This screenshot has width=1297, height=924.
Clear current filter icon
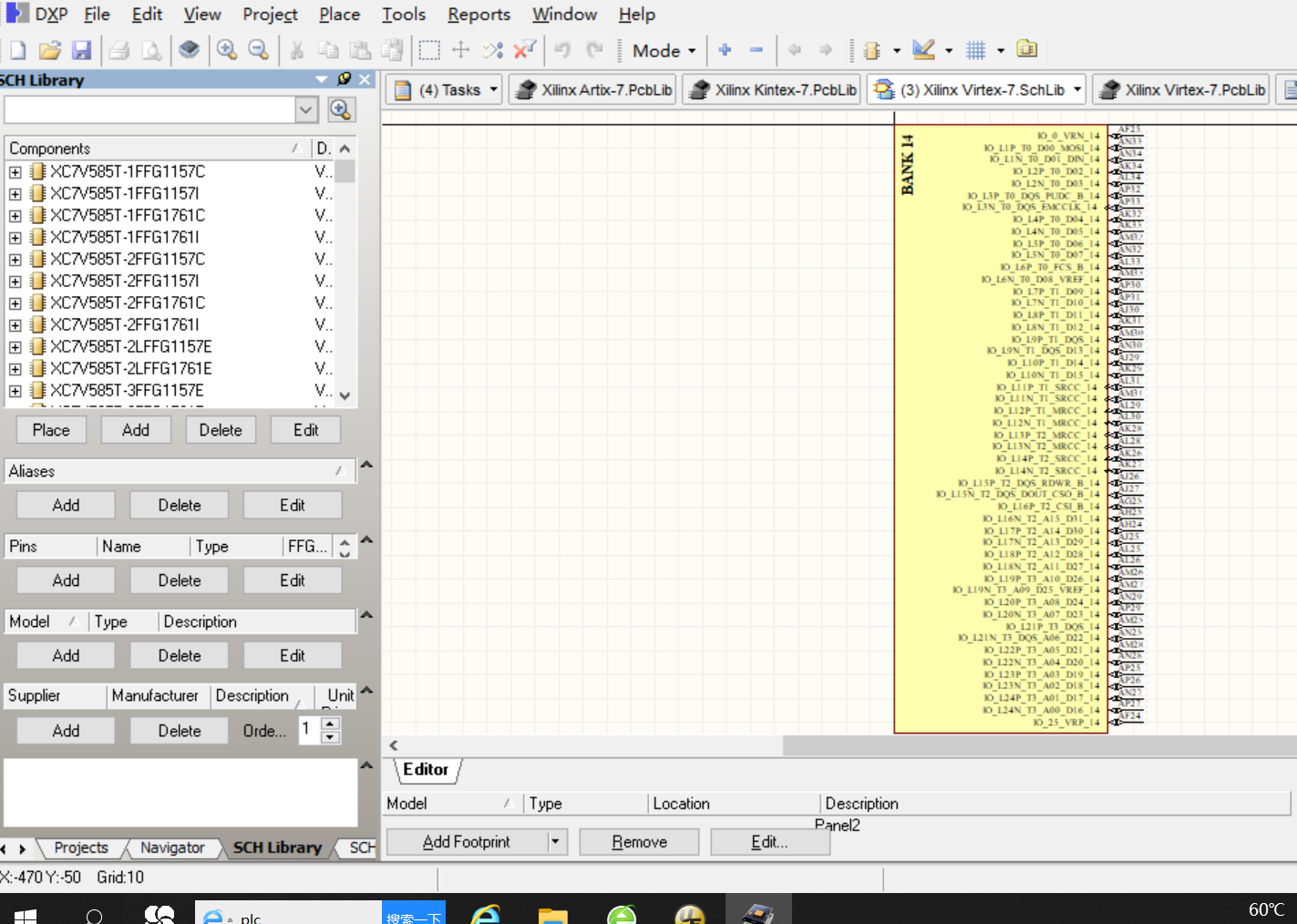[x=525, y=50]
